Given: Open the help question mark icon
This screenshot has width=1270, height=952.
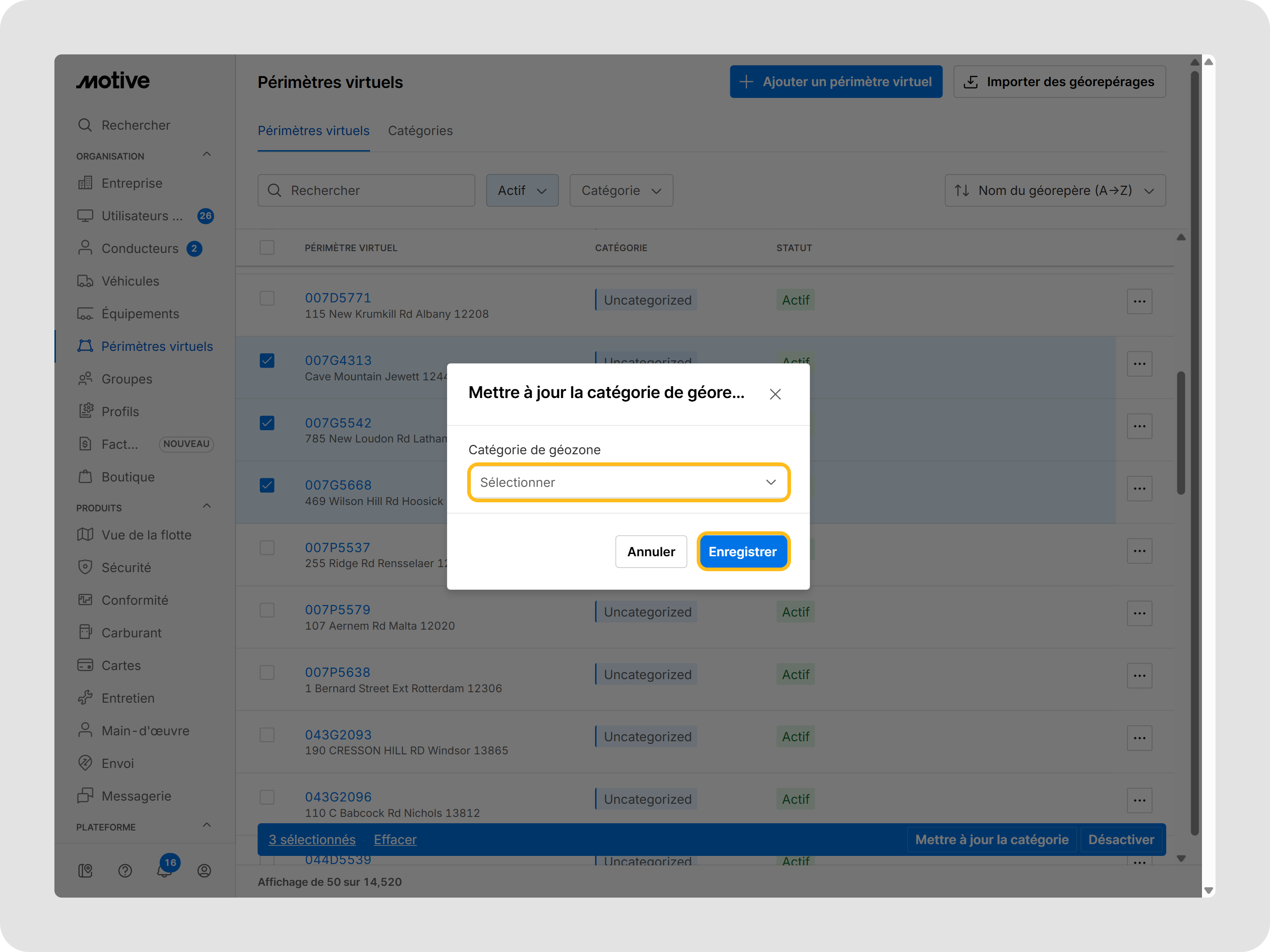Looking at the screenshot, I should point(125,870).
